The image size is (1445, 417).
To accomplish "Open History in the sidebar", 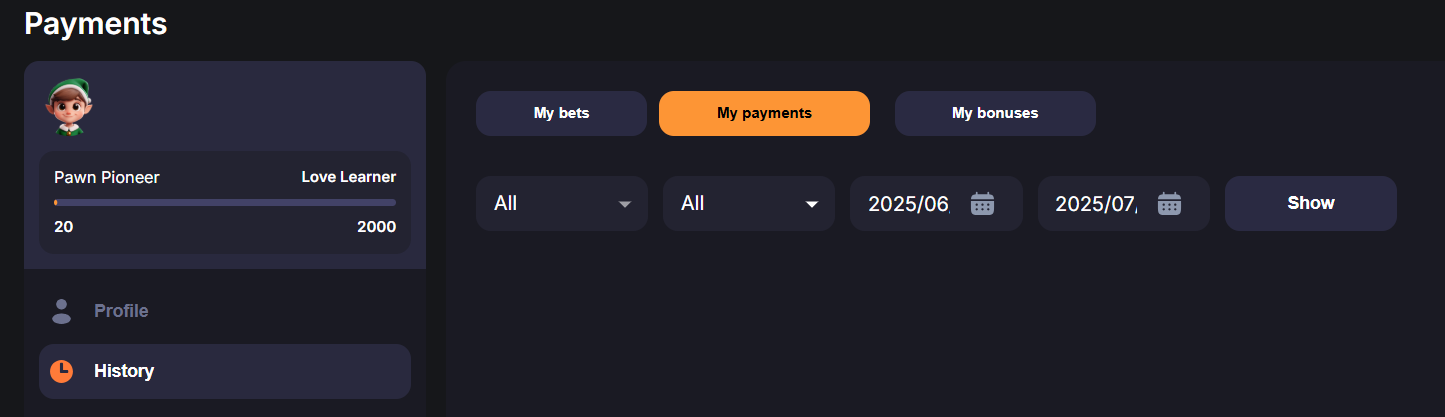I will pos(124,371).
